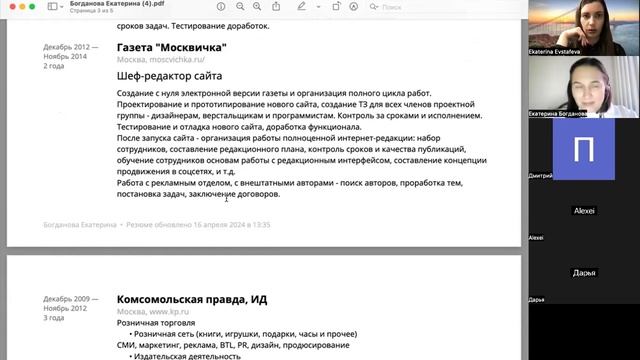The width and height of the screenshot is (640, 360).
Task: Focus the Preview search field
Action: point(445,7)
